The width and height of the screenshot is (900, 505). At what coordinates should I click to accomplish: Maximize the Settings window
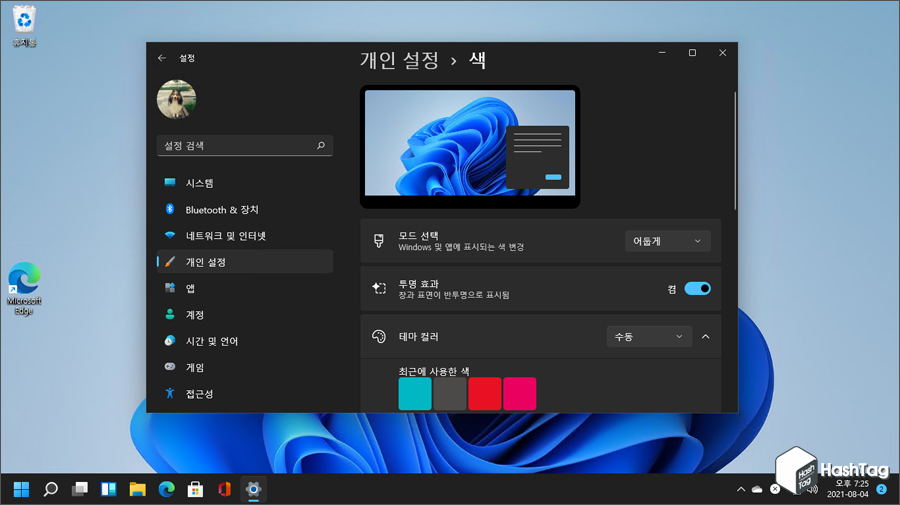pos(692,53)
